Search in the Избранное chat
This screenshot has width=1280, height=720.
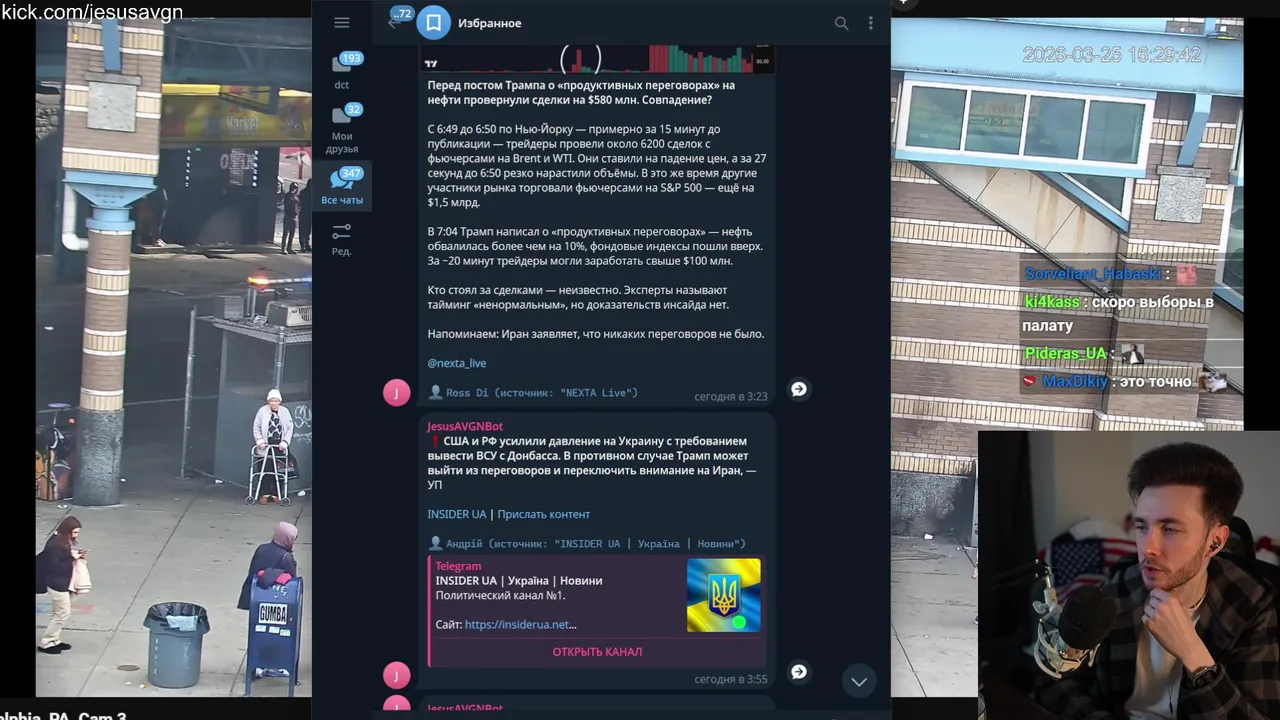pyautogui.click(x=841, y=23)
